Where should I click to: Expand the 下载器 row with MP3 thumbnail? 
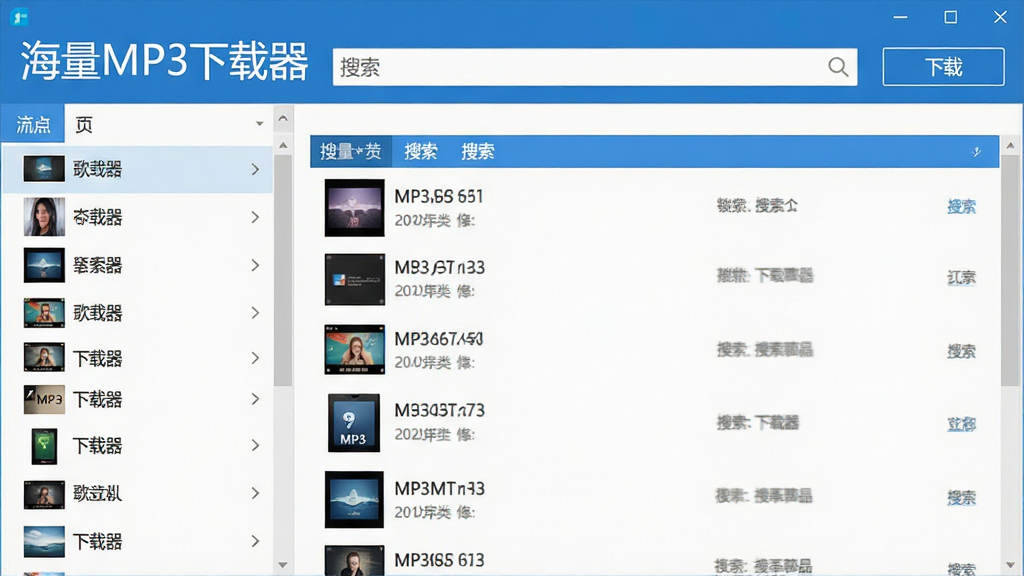tap(255, 399)
